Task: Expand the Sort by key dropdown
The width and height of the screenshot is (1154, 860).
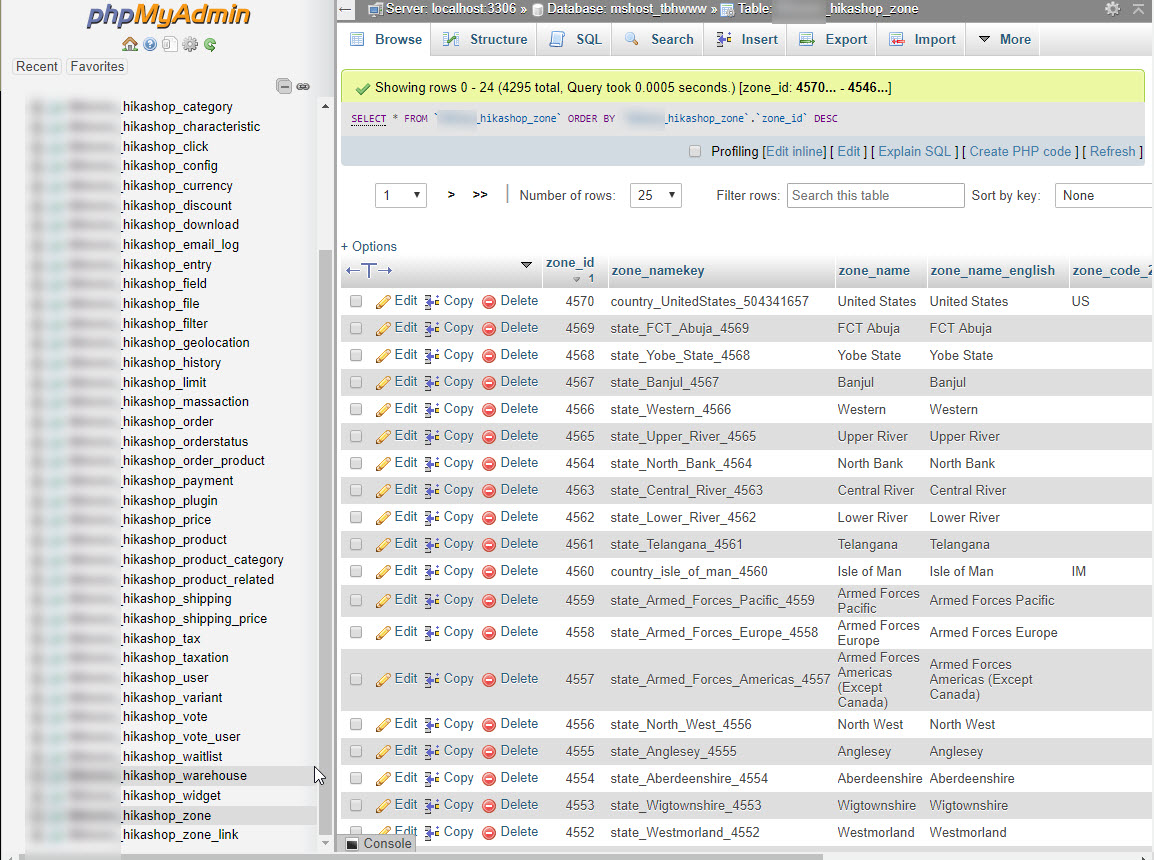Action: click(1103, 195)
